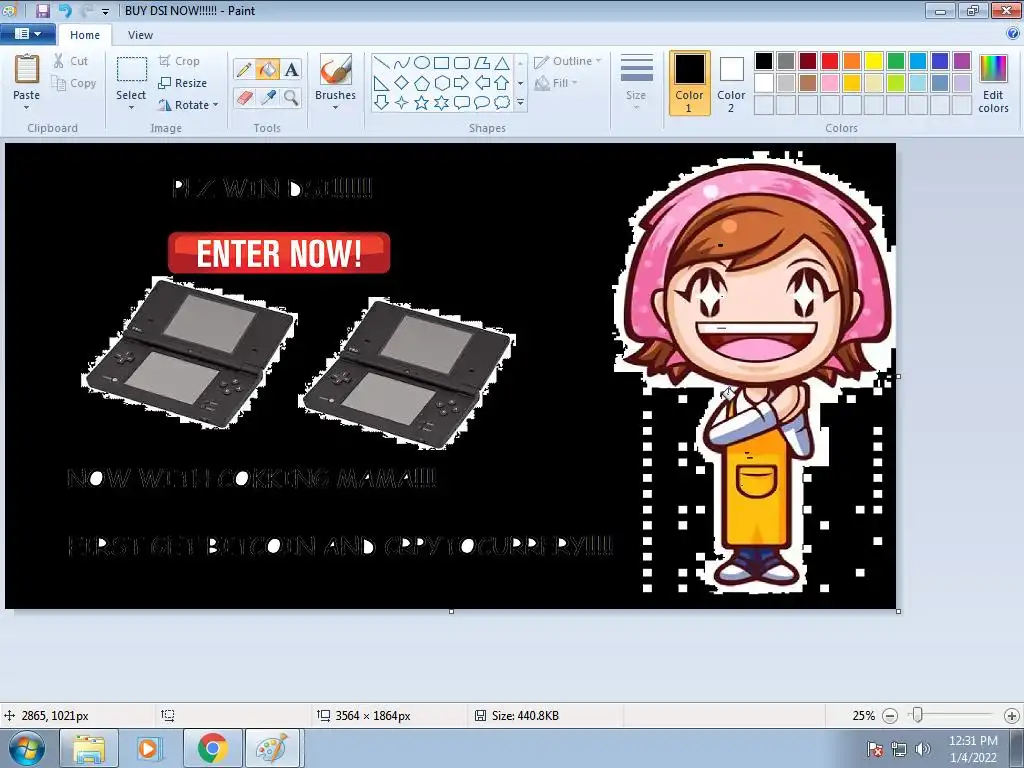The image size is (1024, 768).
Task: Switch to the Home ribbon tab
Action: tap(85, 35)
